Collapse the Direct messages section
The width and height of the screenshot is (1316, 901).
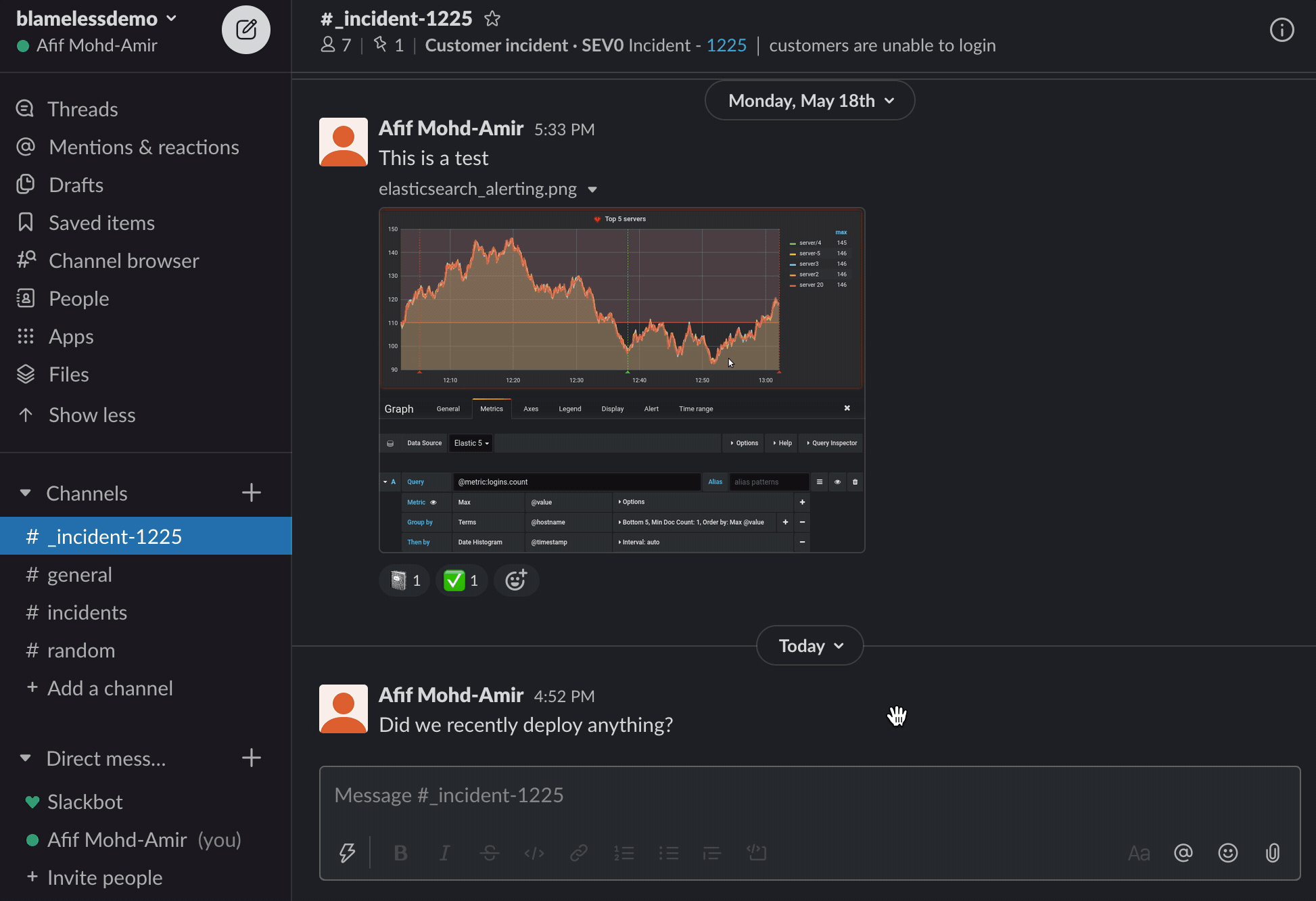[25, 758]
